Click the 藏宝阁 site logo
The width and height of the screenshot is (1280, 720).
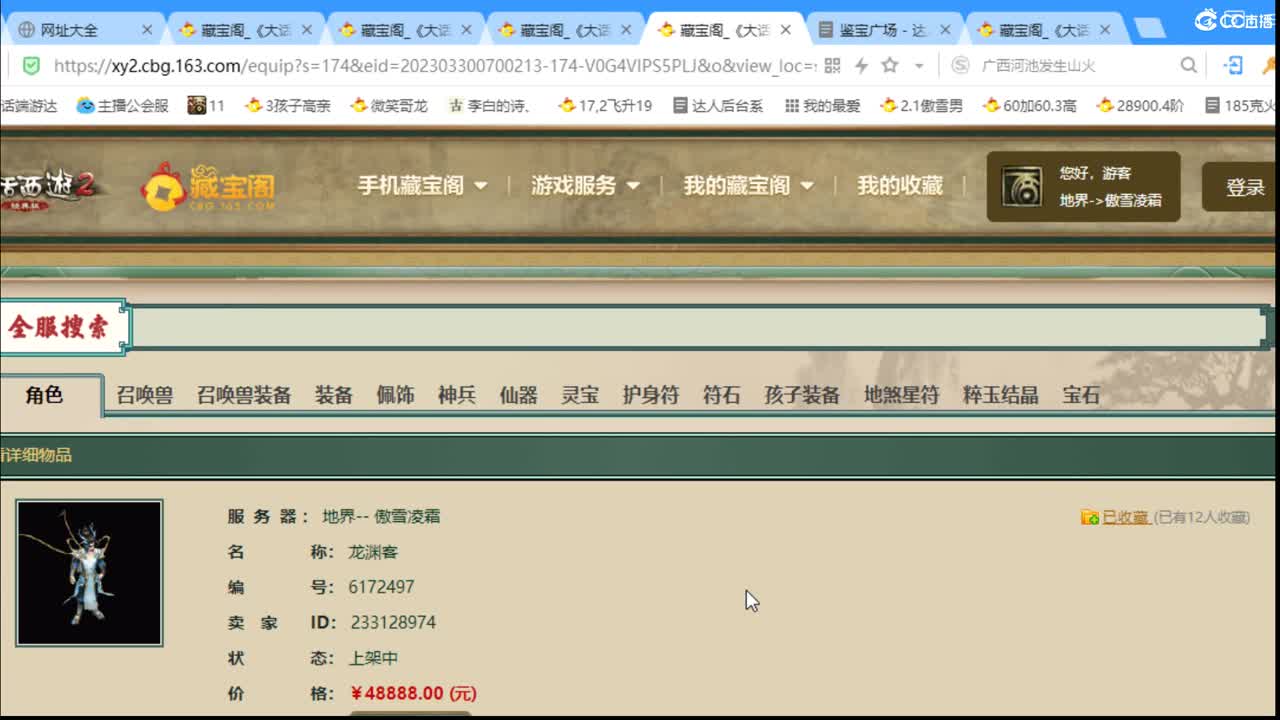click(208, 187)
